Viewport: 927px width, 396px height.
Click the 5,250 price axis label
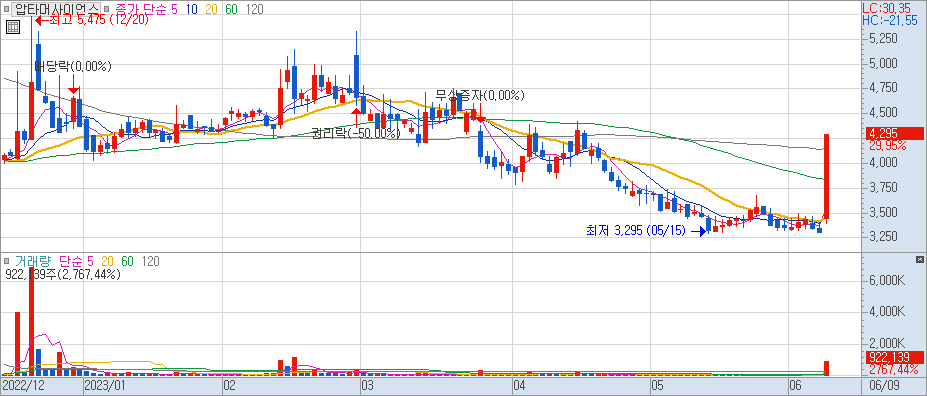coord(883,38)
